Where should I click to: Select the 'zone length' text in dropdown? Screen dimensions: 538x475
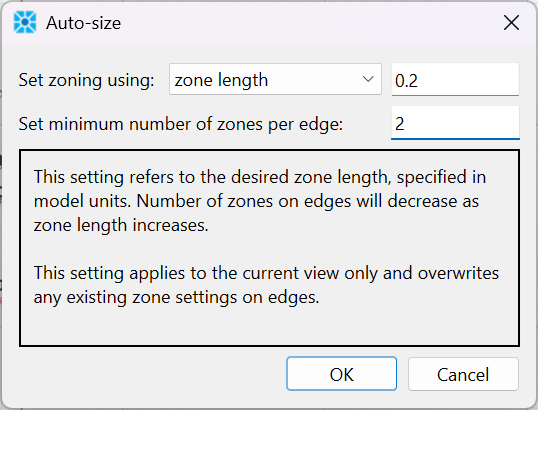[221, 80]
